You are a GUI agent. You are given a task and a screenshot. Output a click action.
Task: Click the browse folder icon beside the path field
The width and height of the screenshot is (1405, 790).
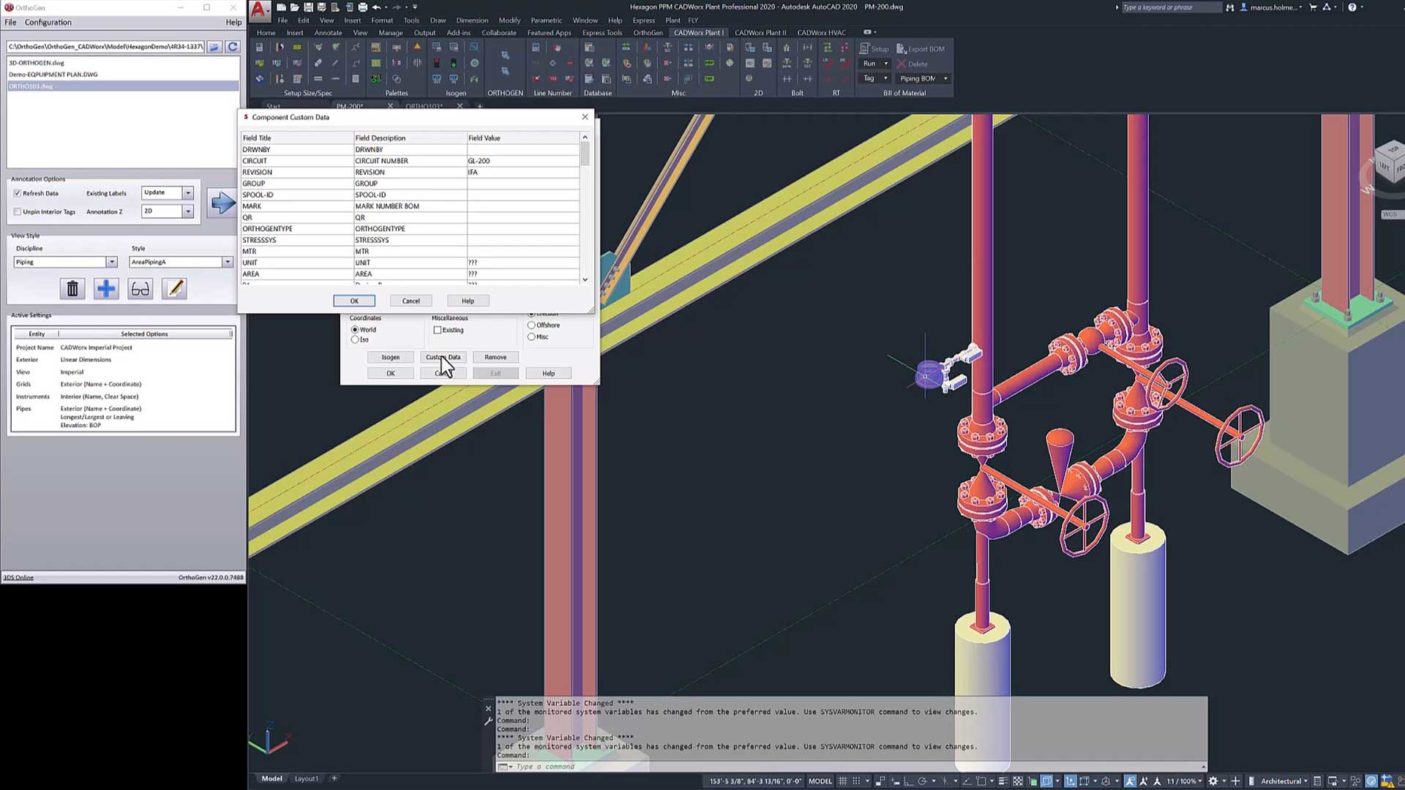point(214,47)
